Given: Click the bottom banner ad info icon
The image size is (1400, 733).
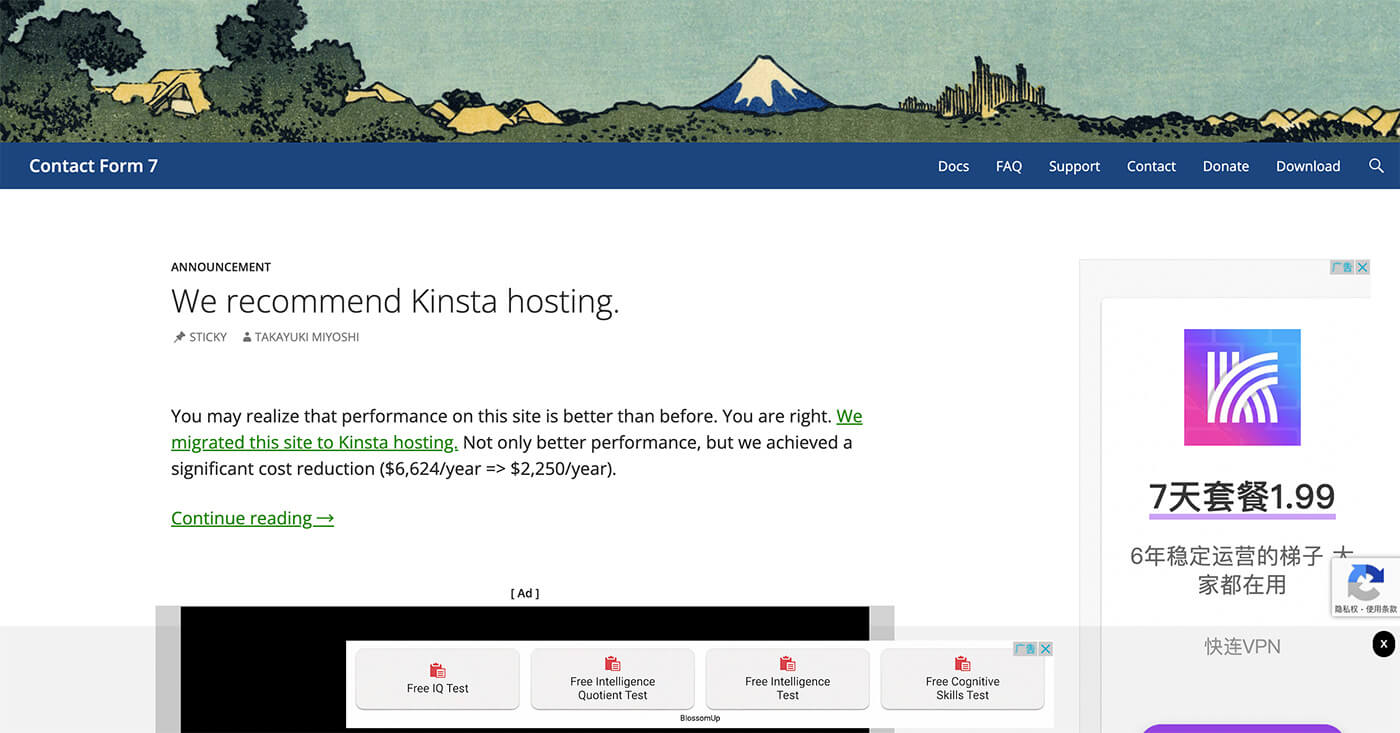Looking at the screenshot, I should pos(1026,649).
